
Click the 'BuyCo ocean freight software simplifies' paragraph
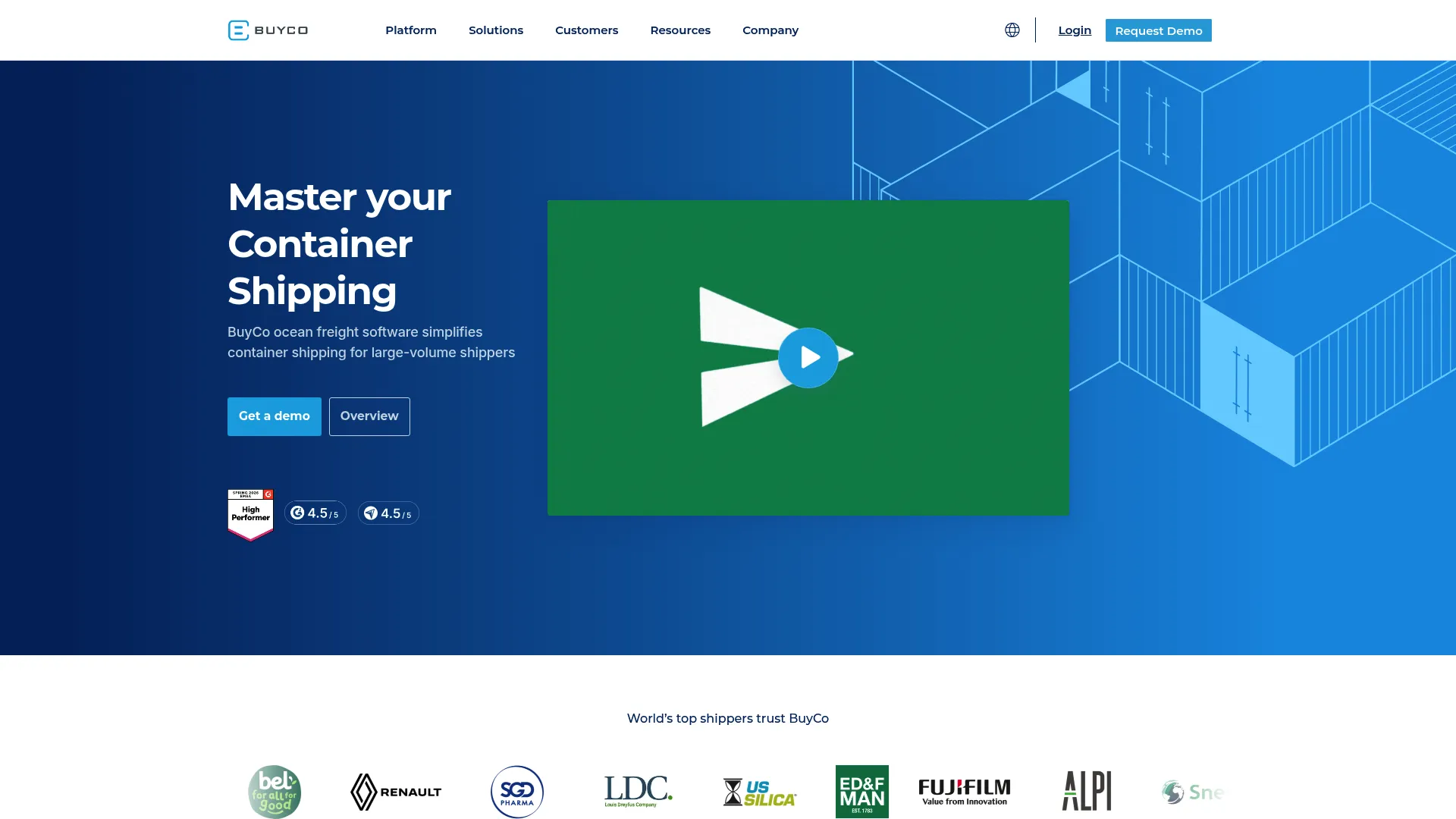[x=372, y=342]
